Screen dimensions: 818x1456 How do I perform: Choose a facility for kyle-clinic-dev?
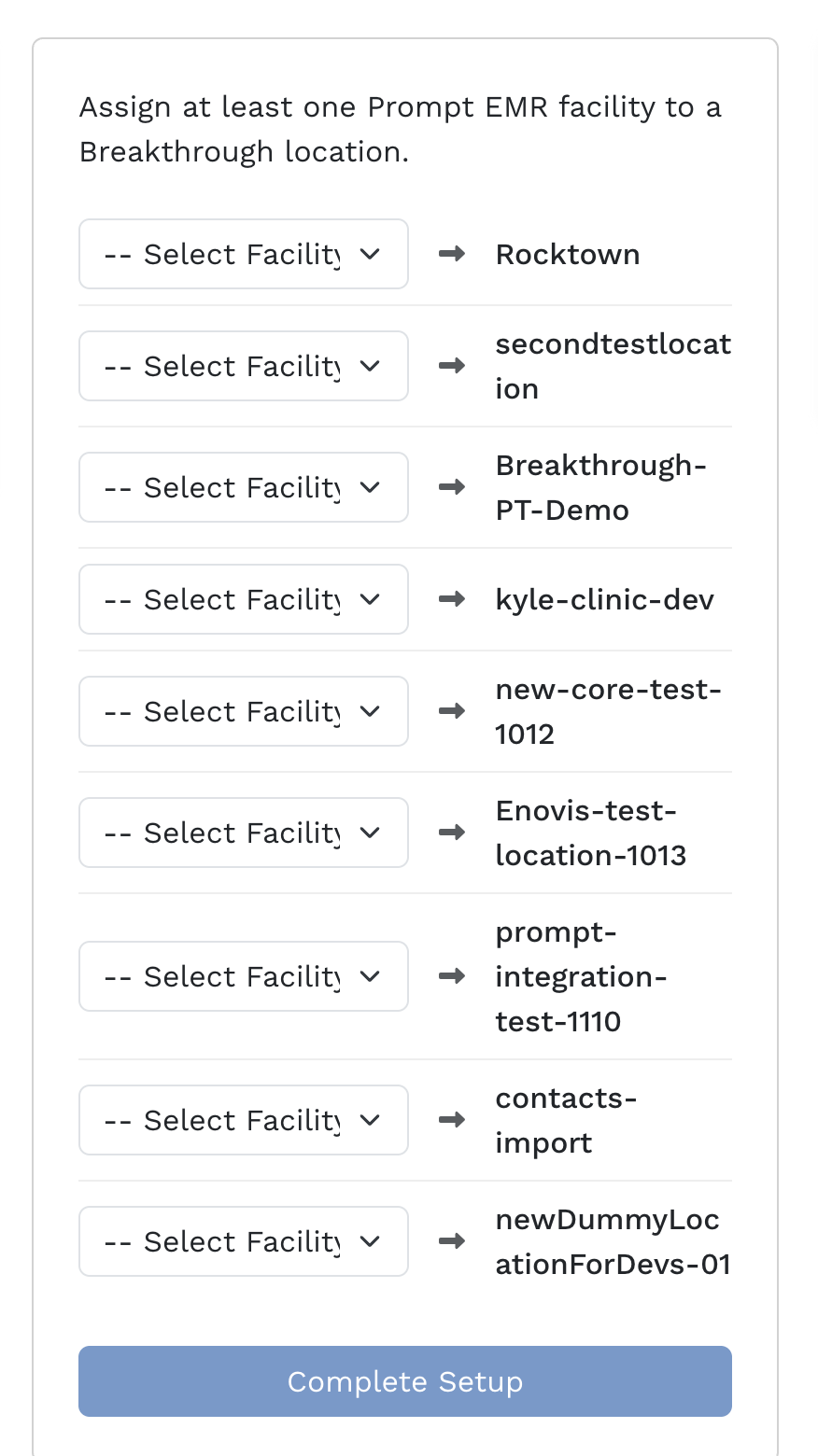click(243, 599)
